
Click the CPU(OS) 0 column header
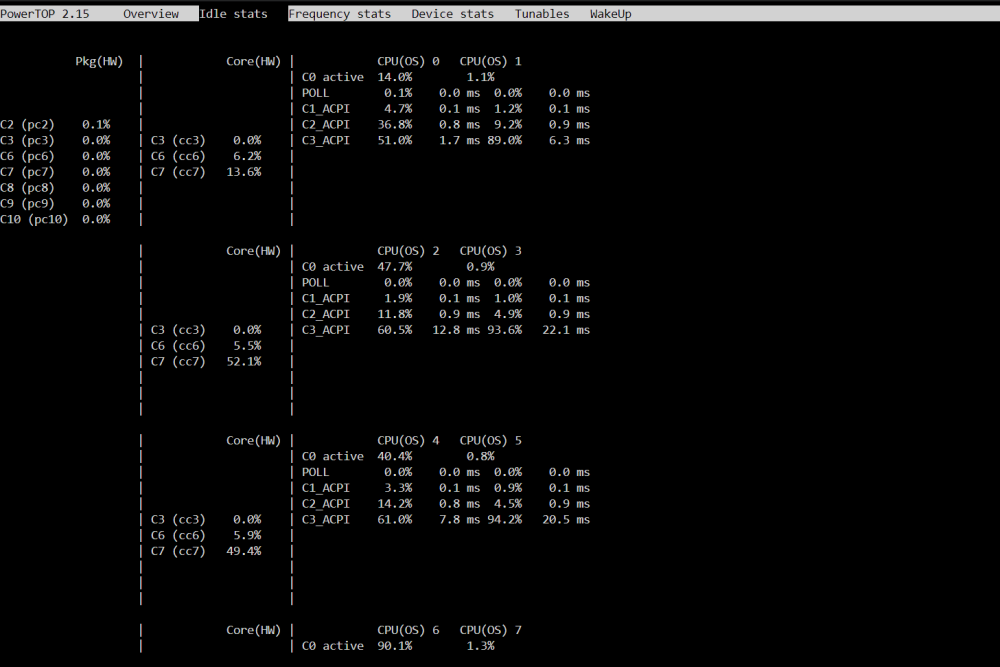point(408,62)
